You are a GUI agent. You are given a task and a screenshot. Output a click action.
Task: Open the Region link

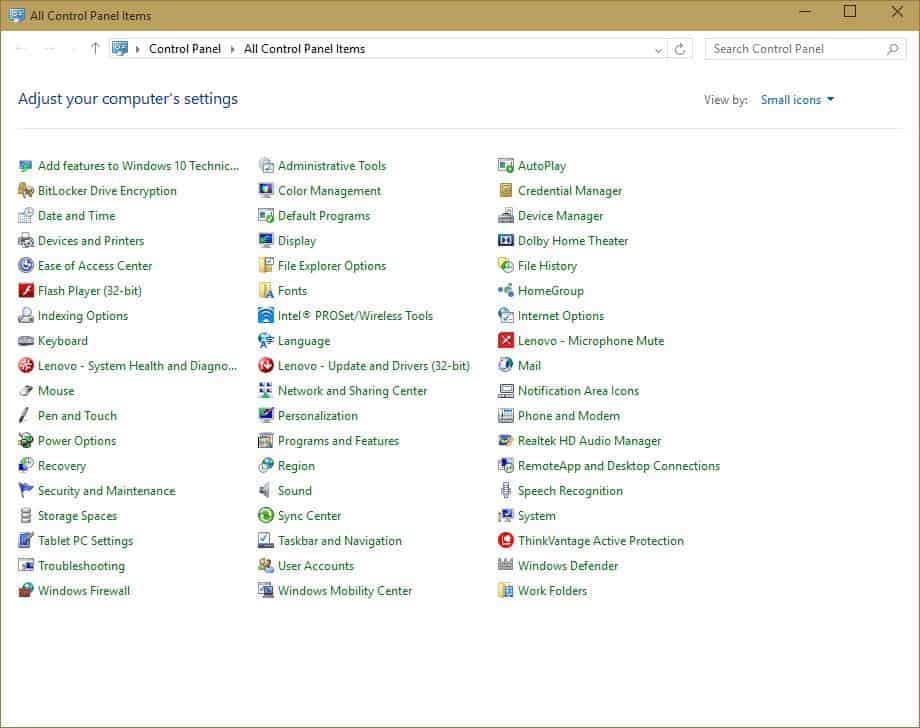(296, 466)
